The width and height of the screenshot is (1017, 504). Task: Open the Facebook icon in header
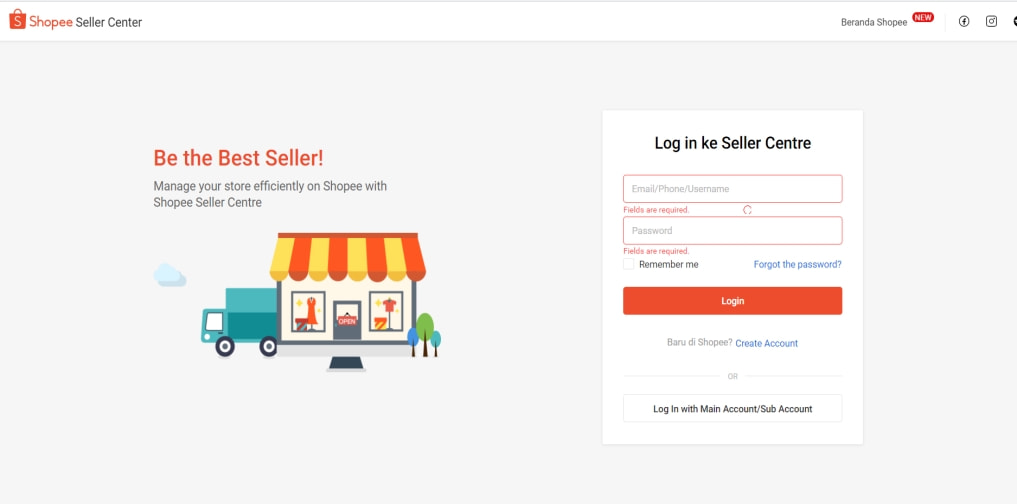[x=964, y=21]
